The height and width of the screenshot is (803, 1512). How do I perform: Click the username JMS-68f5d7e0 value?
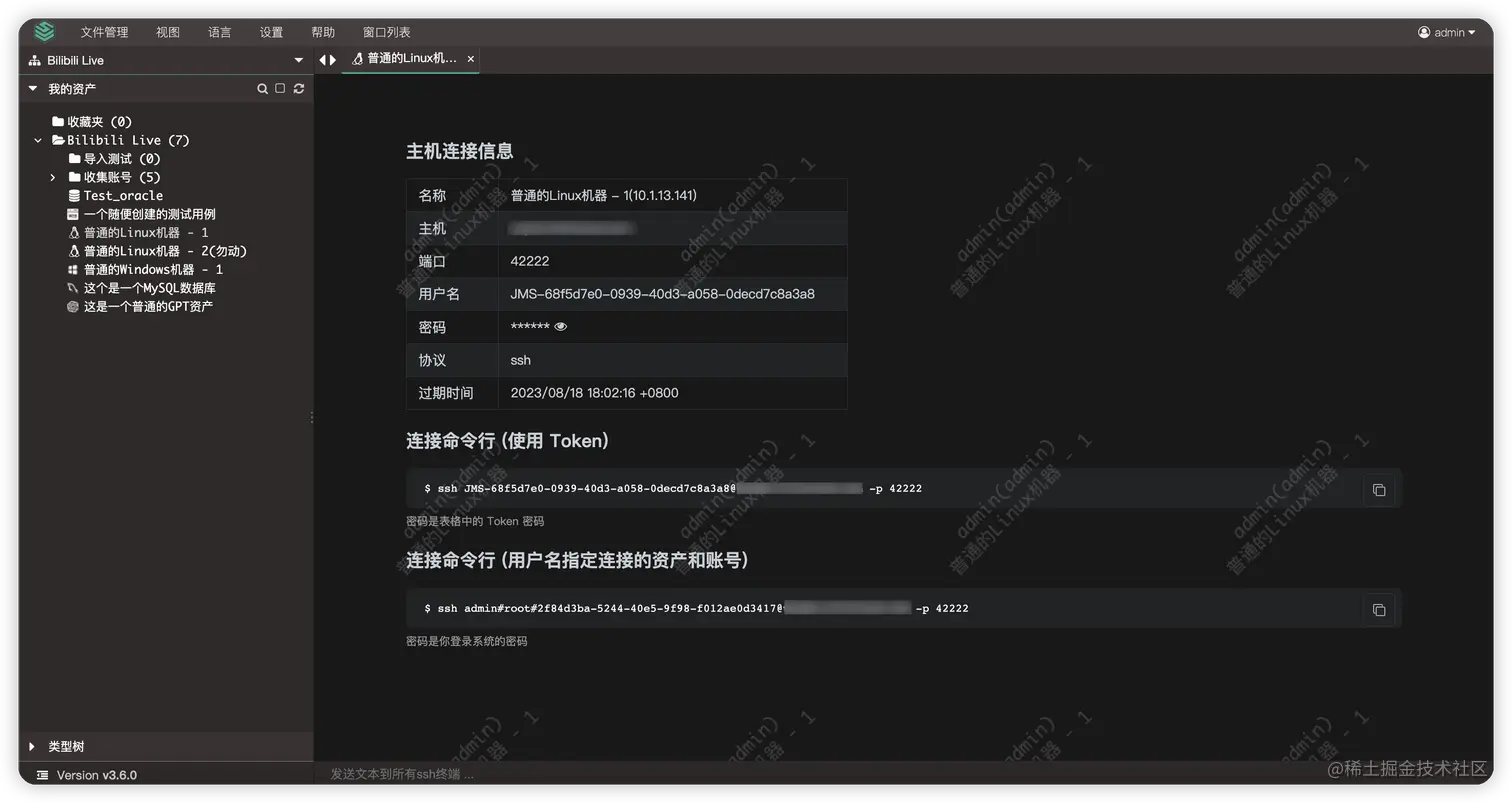(662, 294)
